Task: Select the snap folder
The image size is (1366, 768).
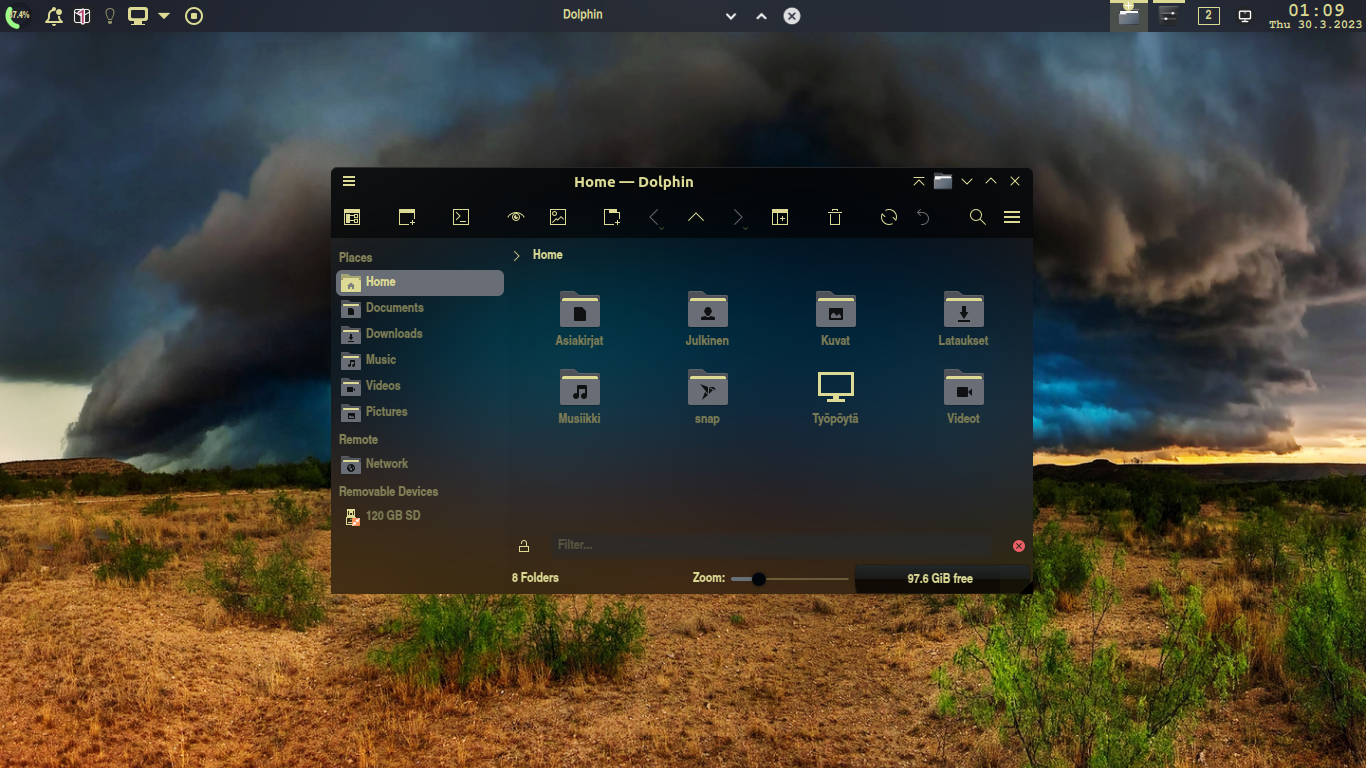Action: point(707,397)
